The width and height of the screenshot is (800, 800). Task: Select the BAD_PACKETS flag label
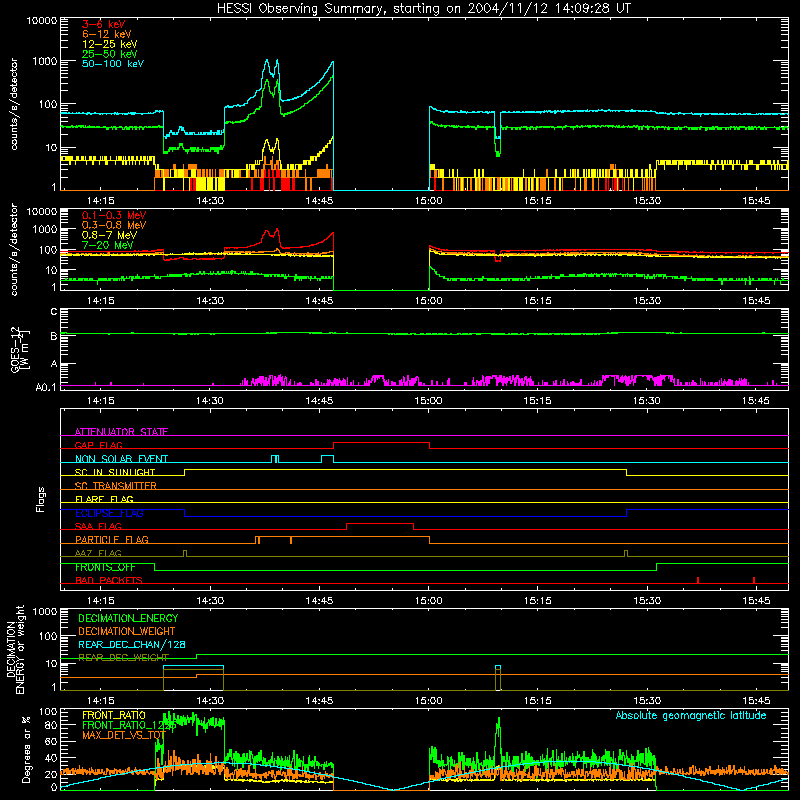point(109,580)
